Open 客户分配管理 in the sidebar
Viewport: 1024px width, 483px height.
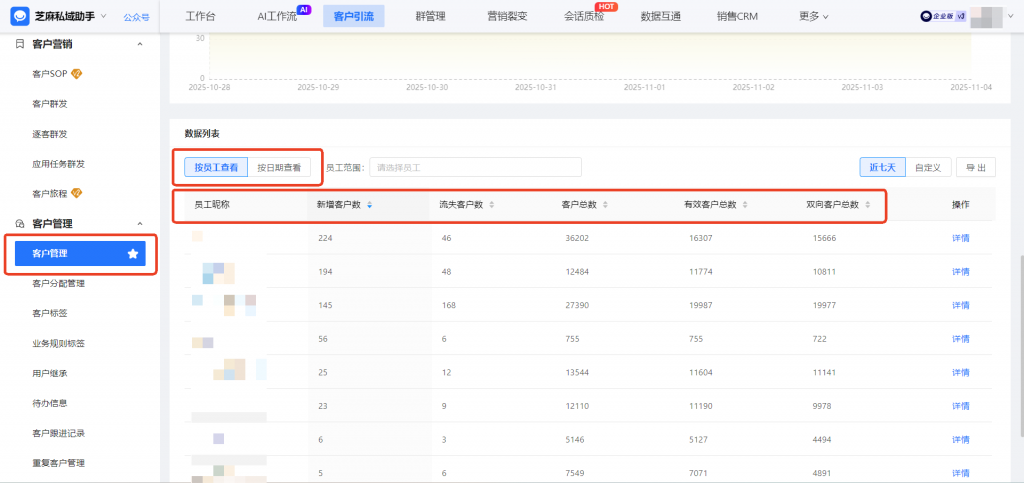coord(58,283)
